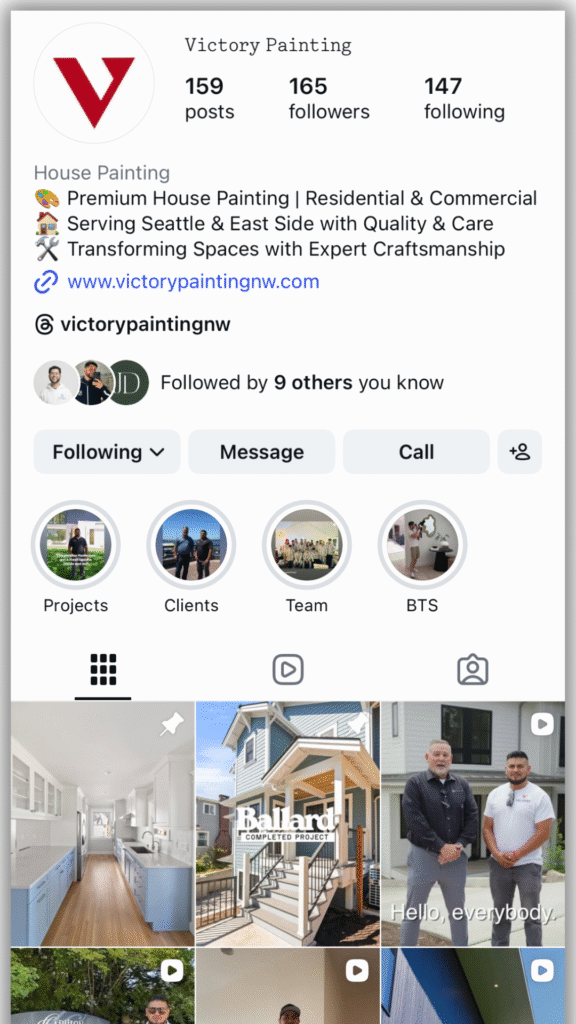Open the tagged photos tab

[473, 669]
